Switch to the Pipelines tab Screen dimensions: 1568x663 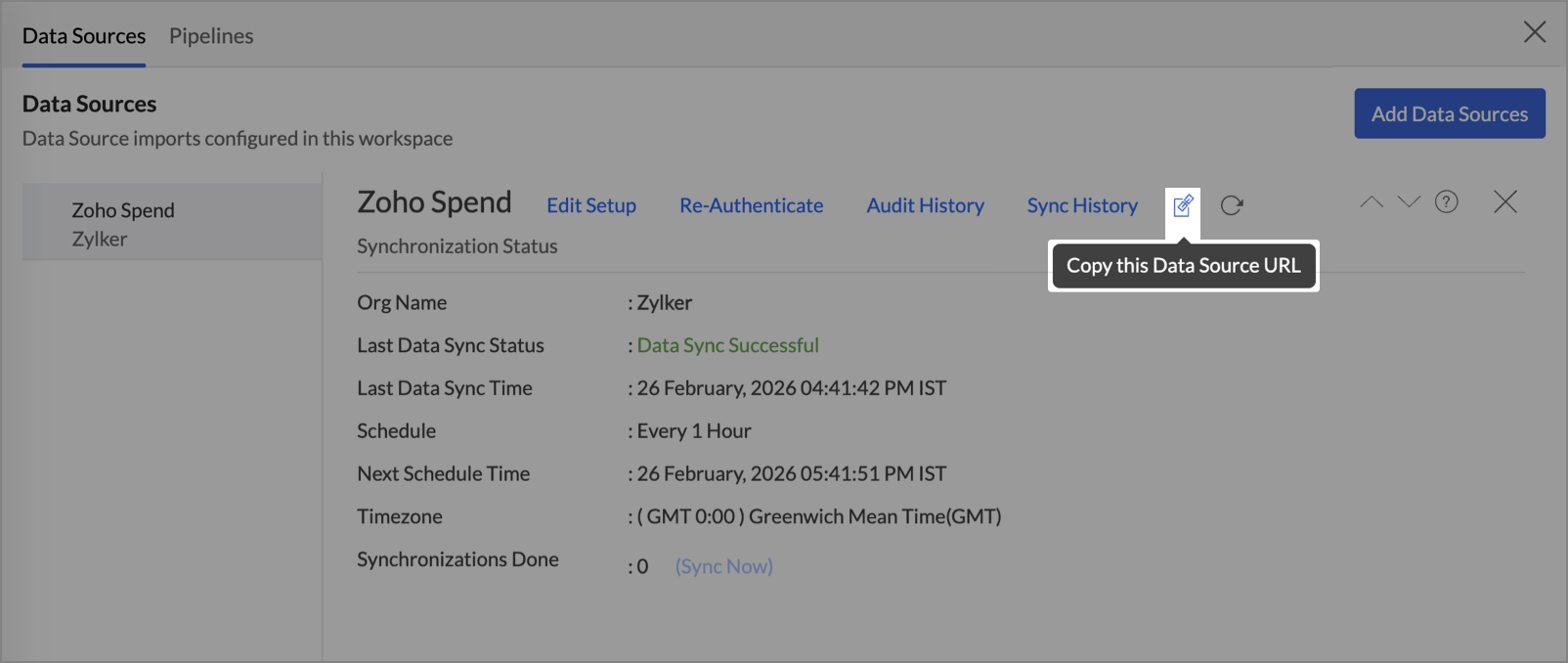click(211, 36)
